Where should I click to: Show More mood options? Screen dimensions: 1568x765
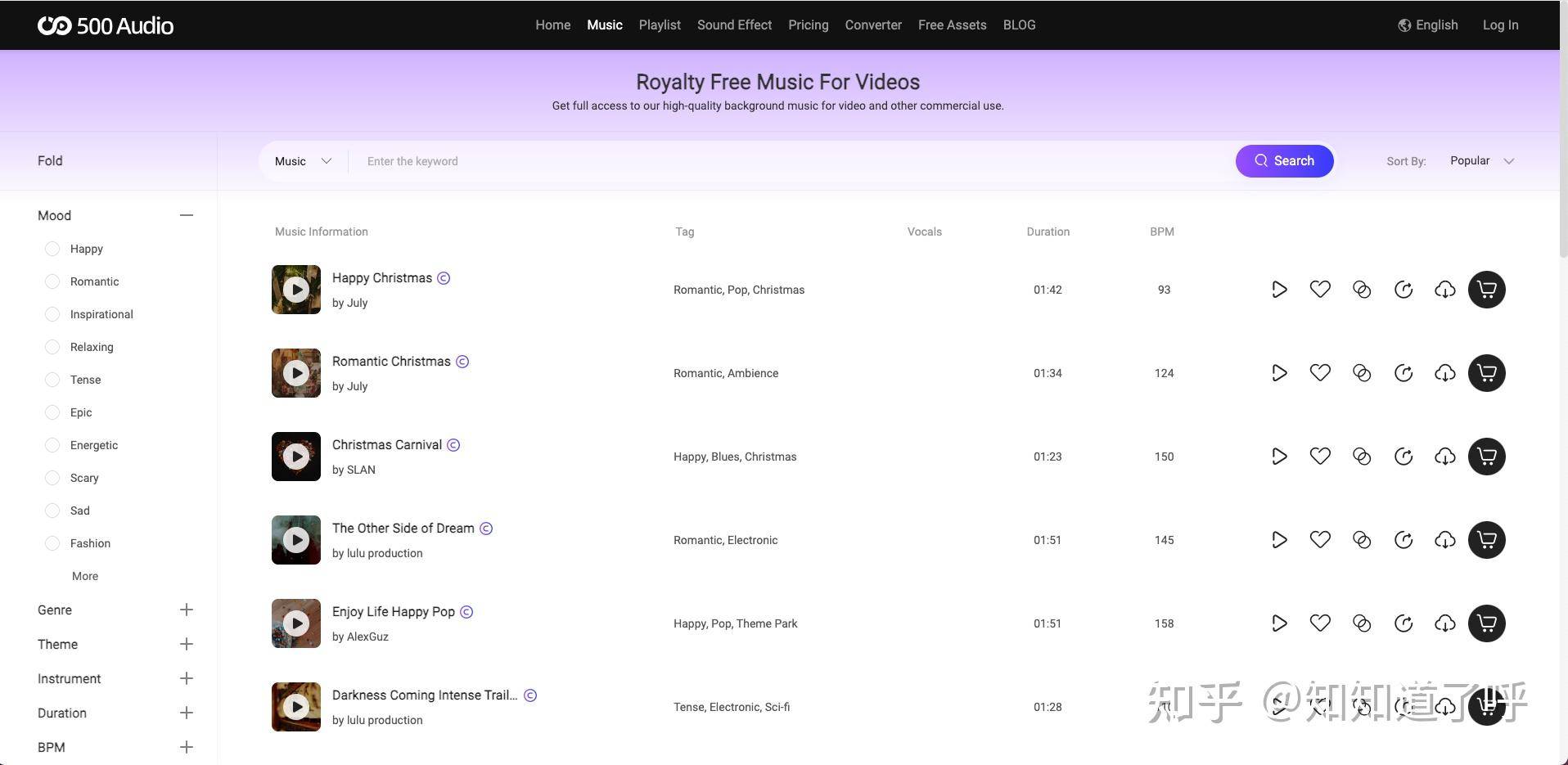pos(85,576)
